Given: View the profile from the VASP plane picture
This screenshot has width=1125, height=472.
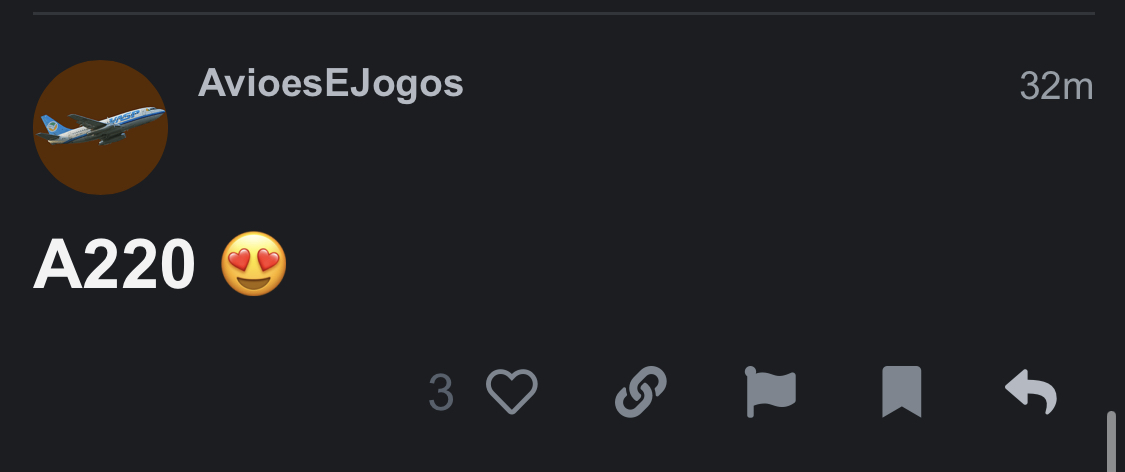Looking at the screenshot, I should click(100, 127).
